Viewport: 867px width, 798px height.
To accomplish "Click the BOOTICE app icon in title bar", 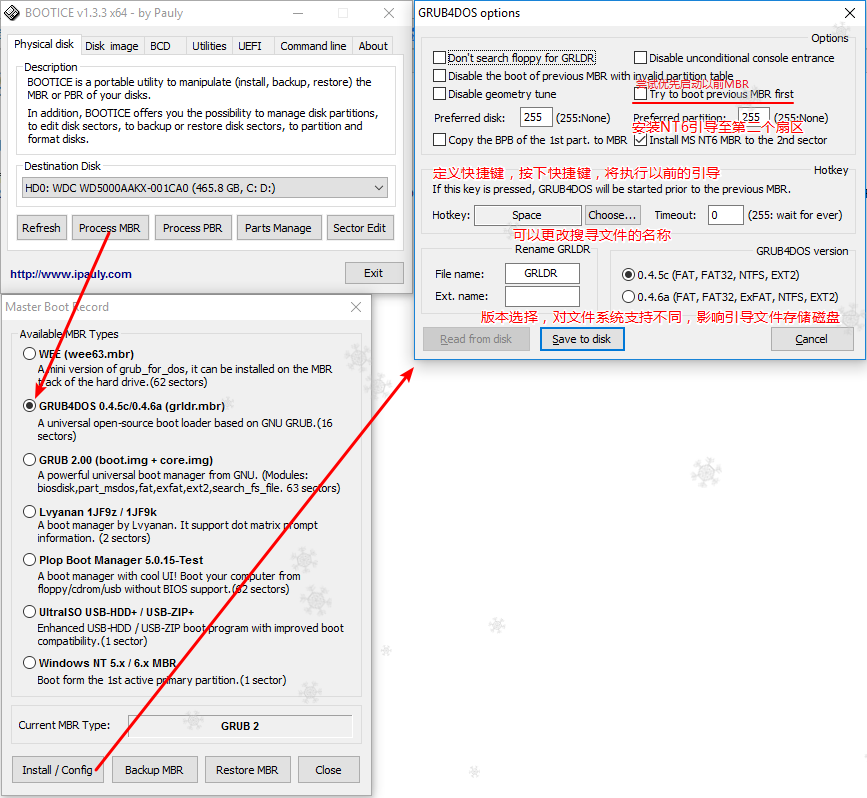I will (x=12, y=13).
